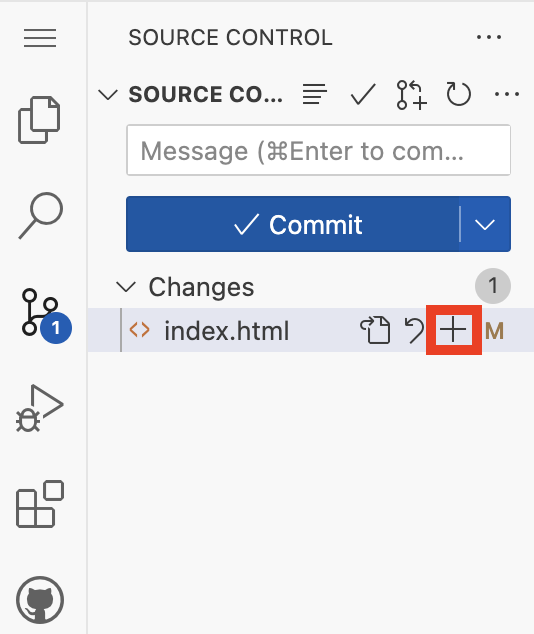Open the Run and Debug view

pyautogui.click(x=40, y=408)
